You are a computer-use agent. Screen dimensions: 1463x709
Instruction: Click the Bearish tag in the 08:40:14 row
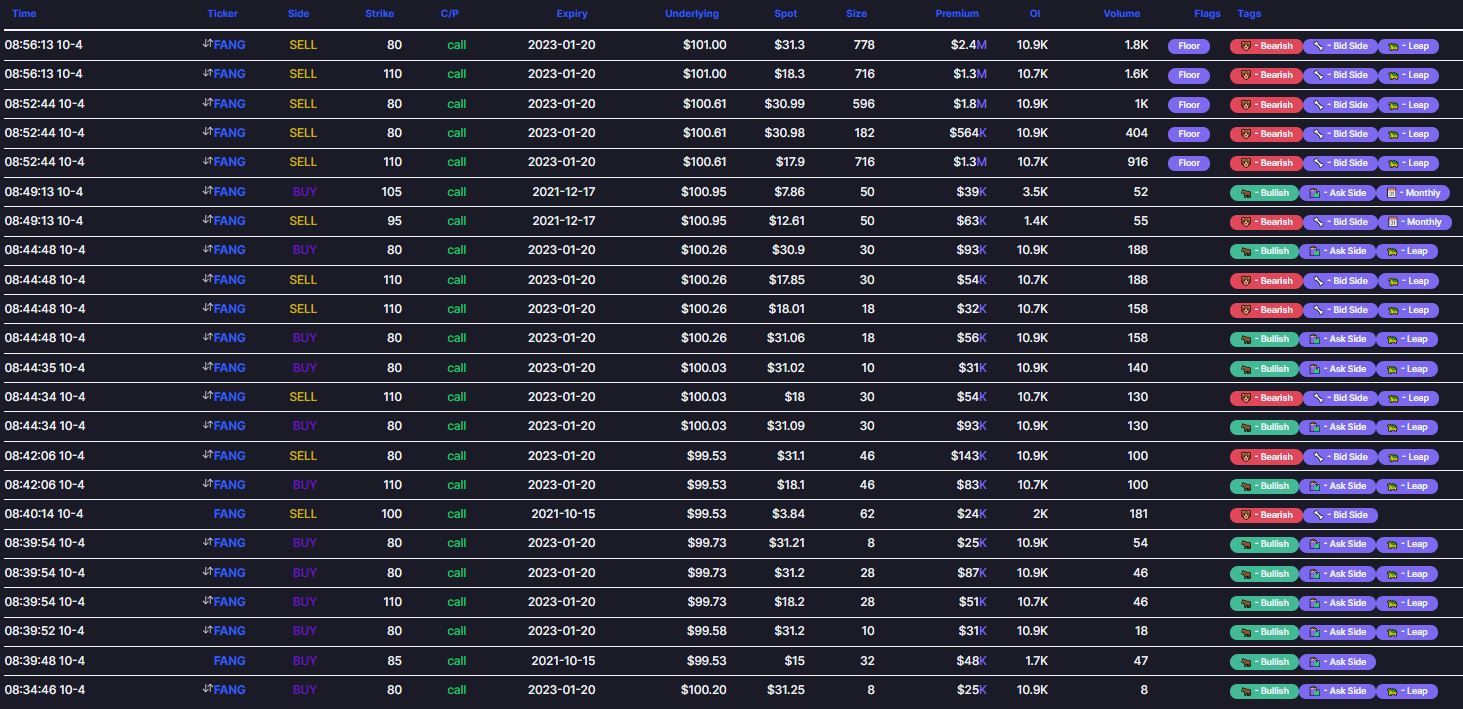pos(1265,515)
